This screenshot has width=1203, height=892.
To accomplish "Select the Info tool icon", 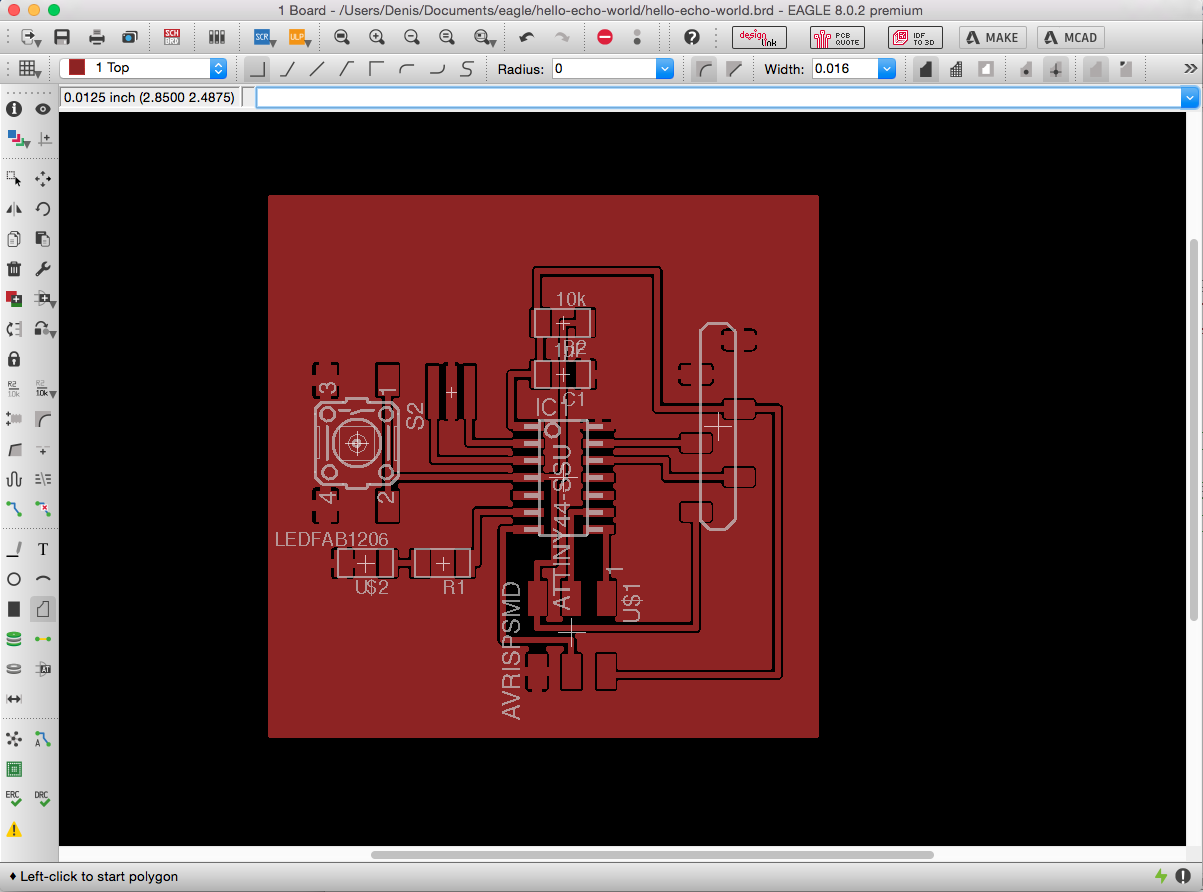I will pos(14,109).
